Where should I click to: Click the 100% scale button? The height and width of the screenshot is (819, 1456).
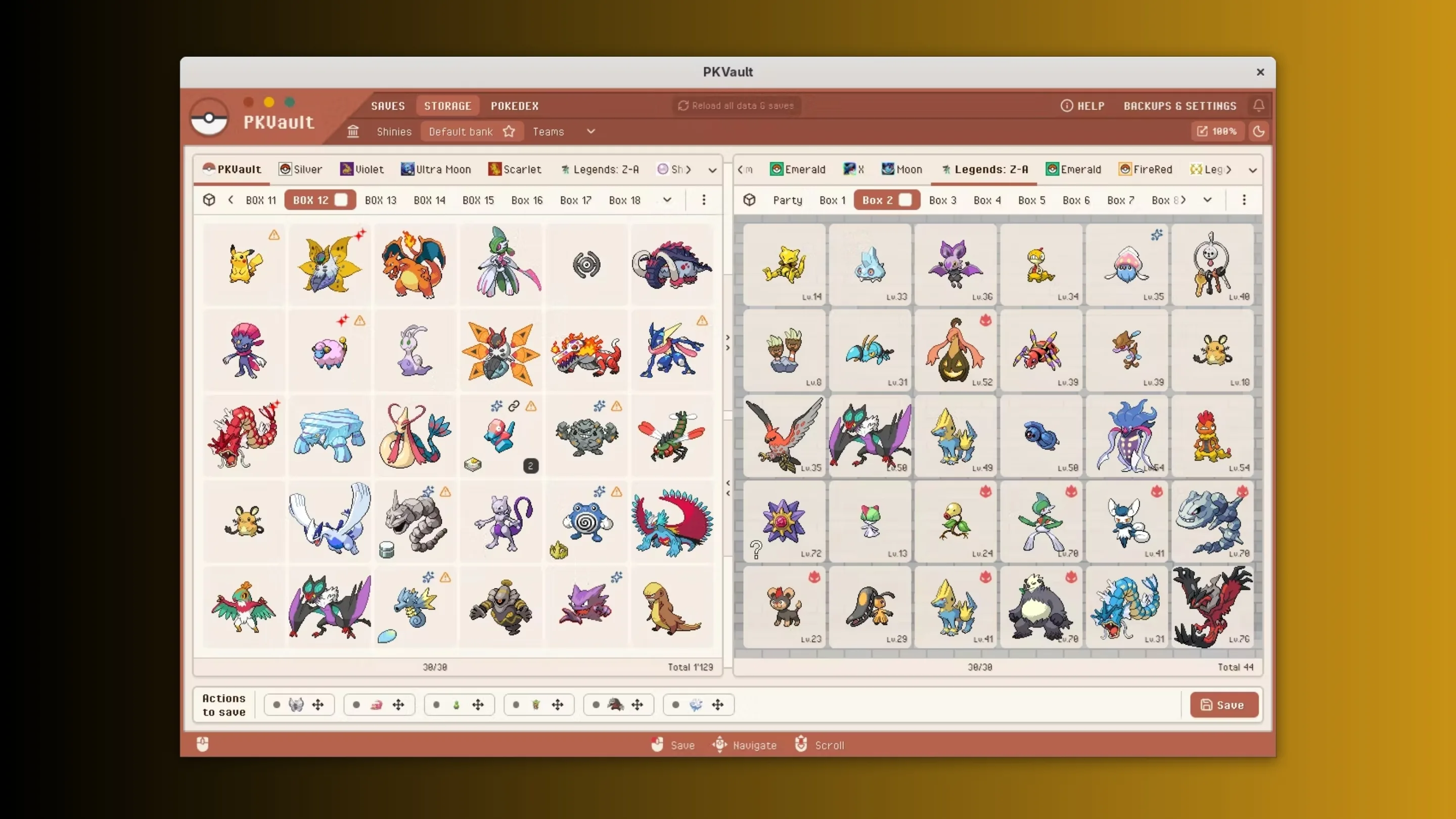pos(1217,131)
